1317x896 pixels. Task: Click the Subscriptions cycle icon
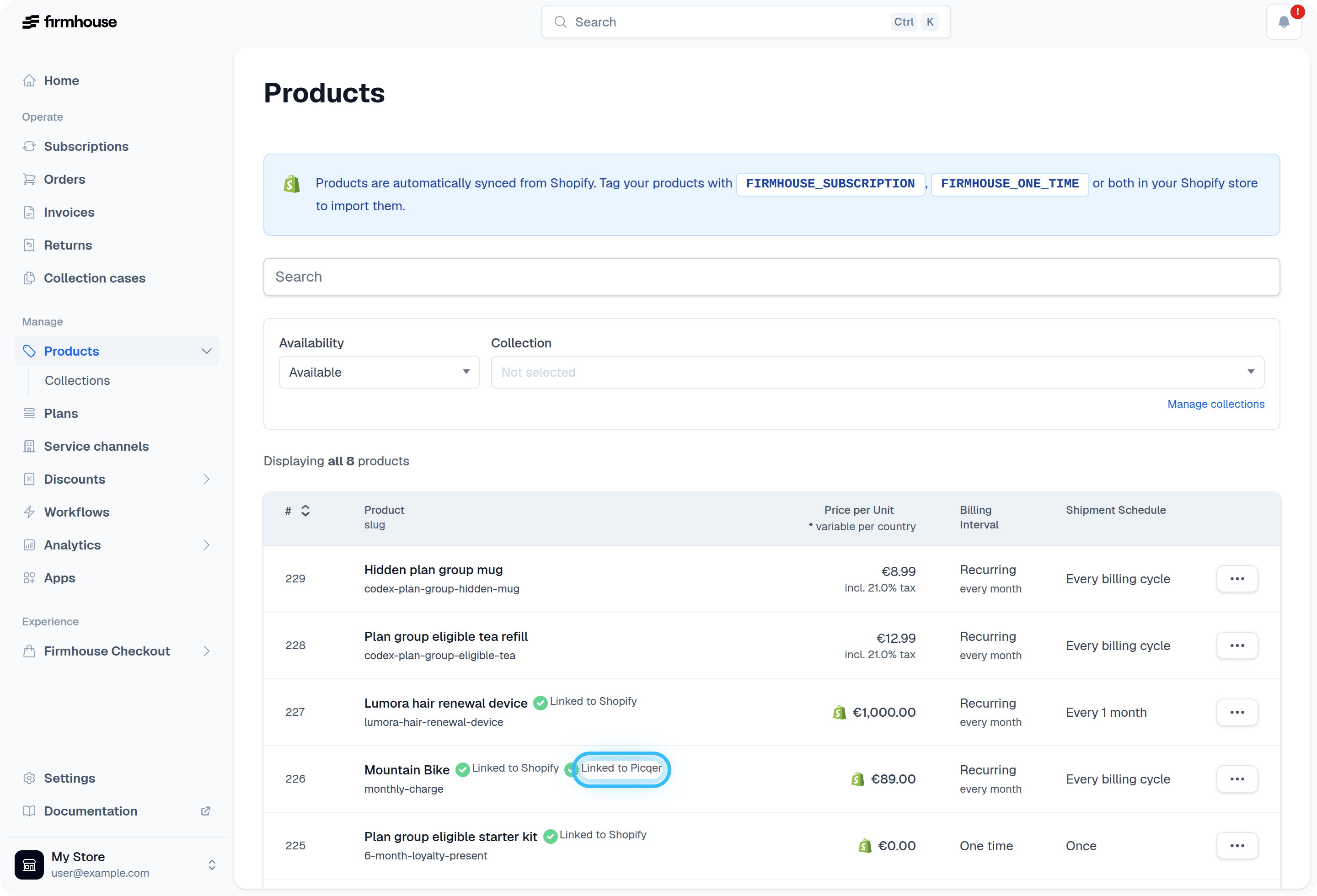[29, 146]
